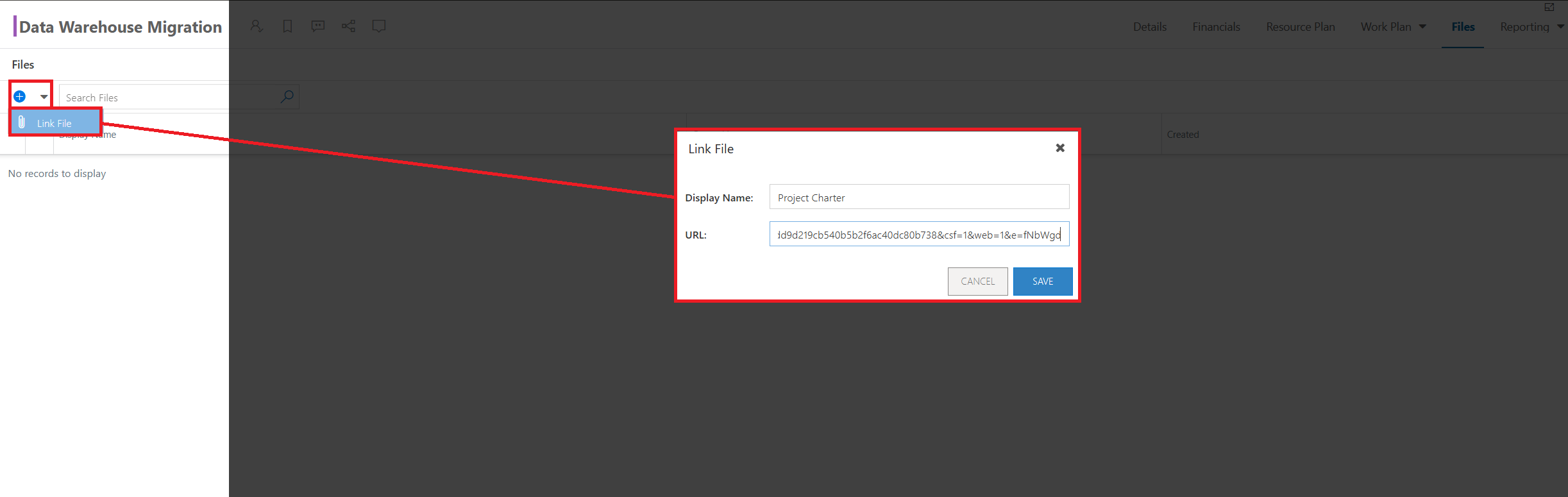Click the No records to display text
This screenshot has height=497, width=1568.
tap(57, 174)
